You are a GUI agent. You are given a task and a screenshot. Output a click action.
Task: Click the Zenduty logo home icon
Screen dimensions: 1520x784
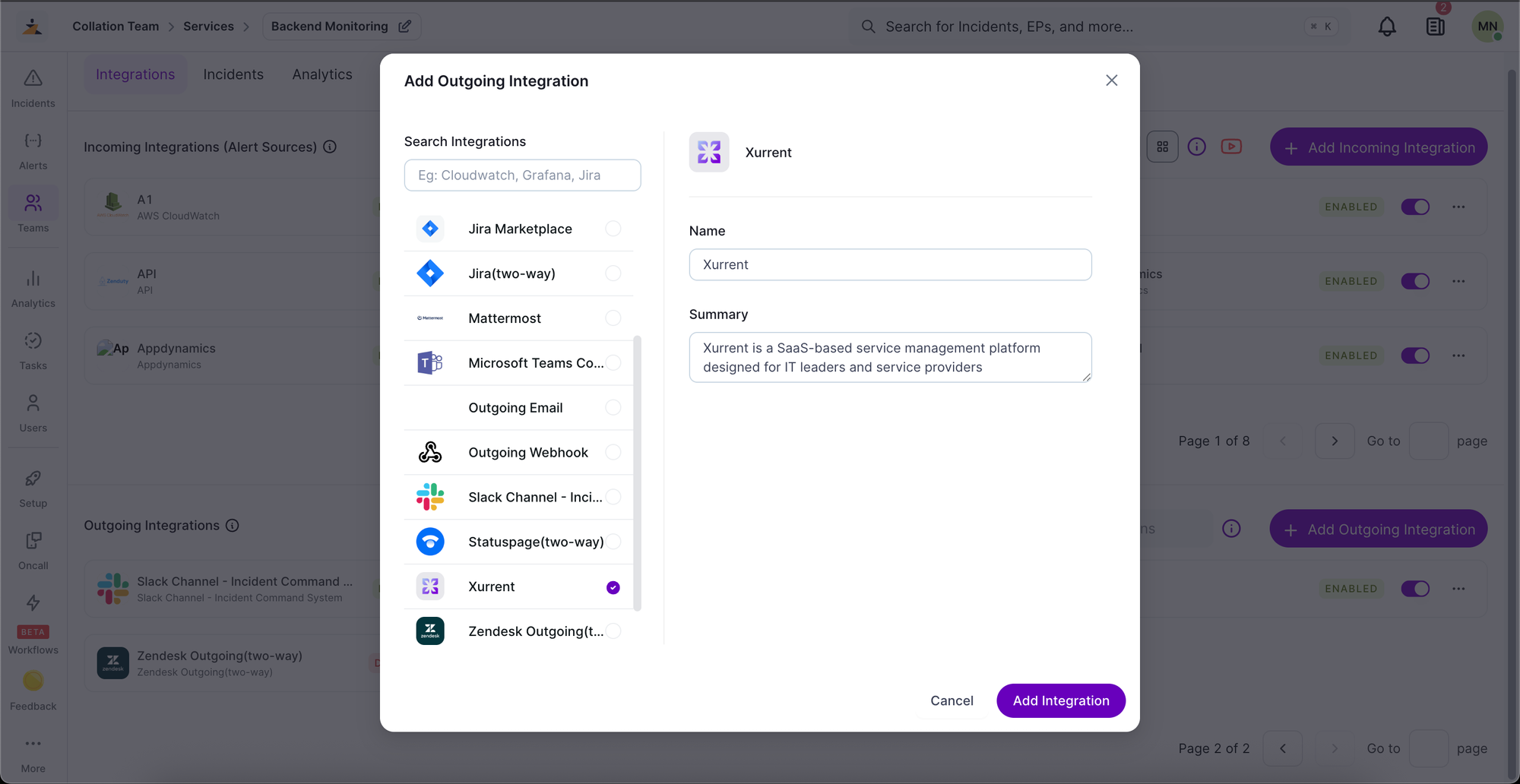(32, 27)
